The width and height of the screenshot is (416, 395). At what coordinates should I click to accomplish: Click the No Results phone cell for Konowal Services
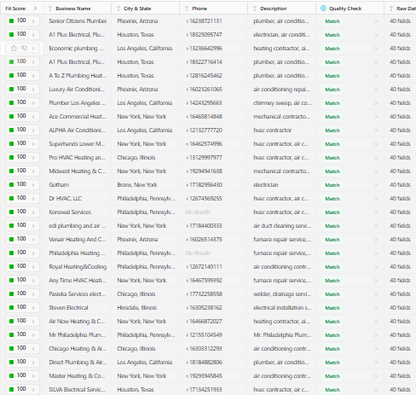point(198,212)
